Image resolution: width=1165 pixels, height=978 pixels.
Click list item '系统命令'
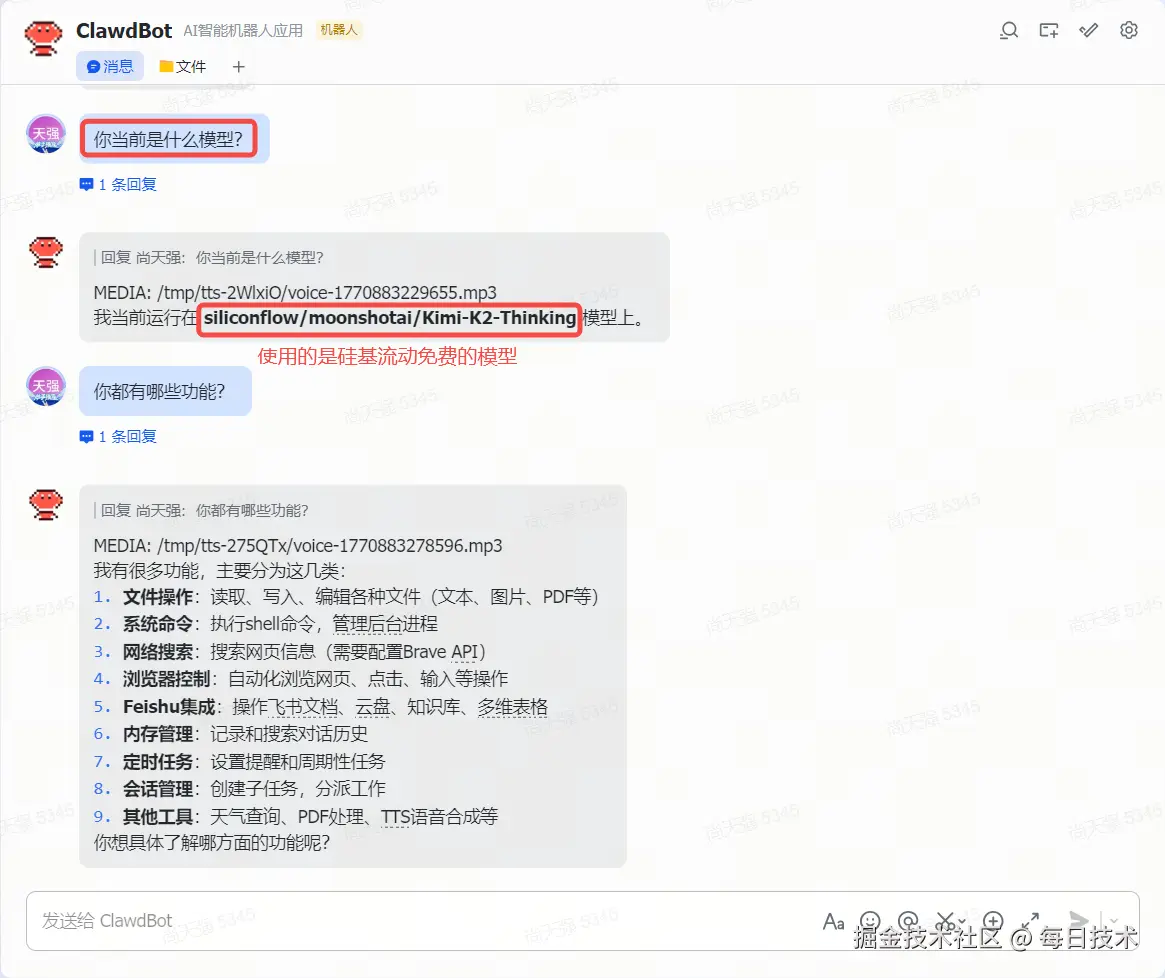click(158, 624)
